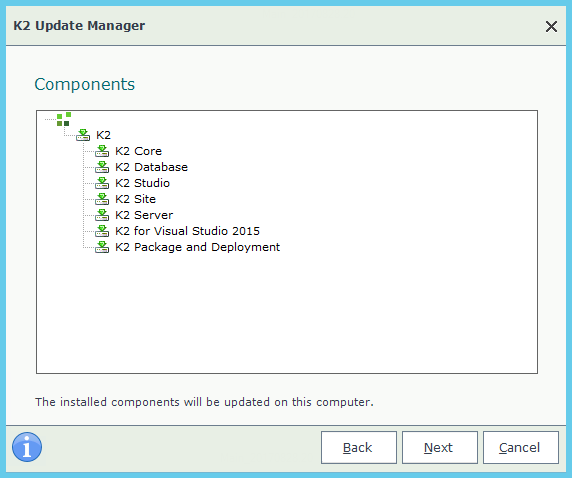Select K2 for Visual Studio 2015 item

[187, 231]
